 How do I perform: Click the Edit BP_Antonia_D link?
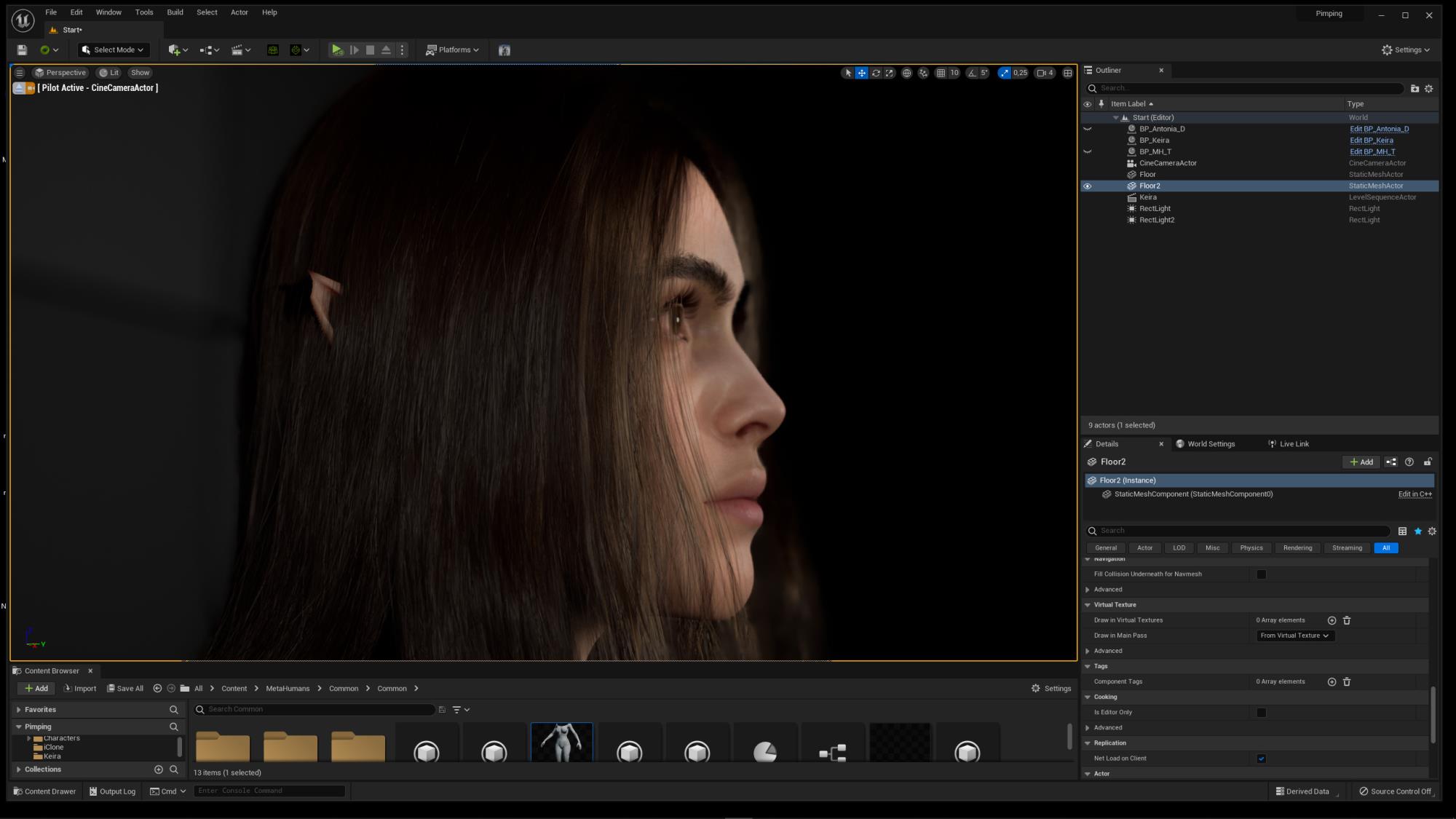1379,129
